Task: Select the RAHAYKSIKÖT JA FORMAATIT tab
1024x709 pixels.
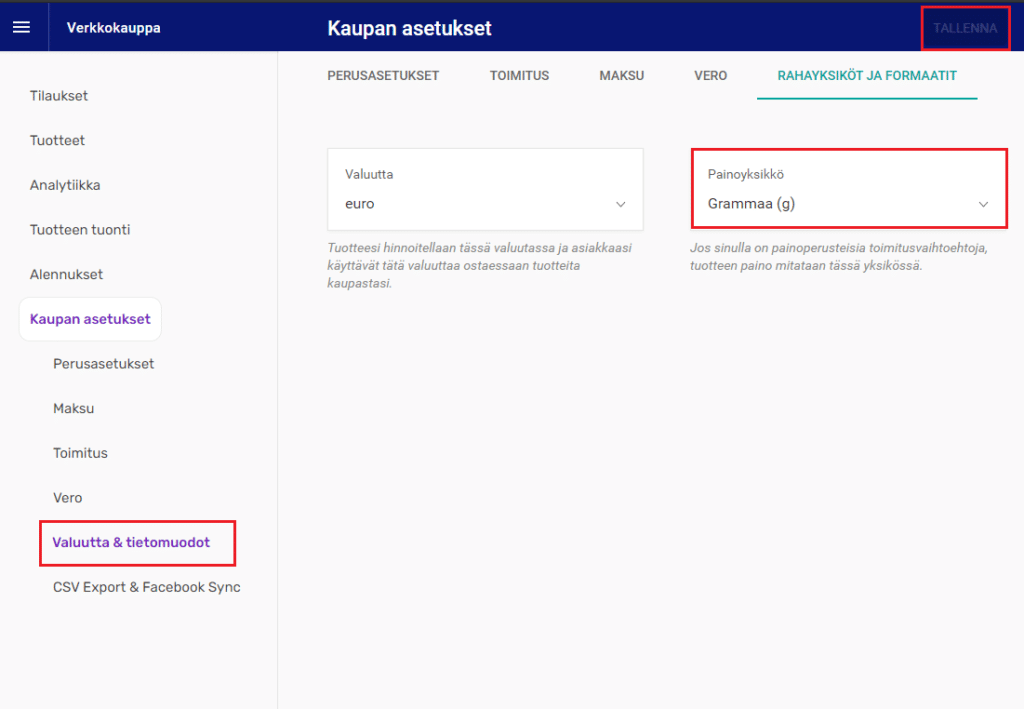Action: point(867,76)
